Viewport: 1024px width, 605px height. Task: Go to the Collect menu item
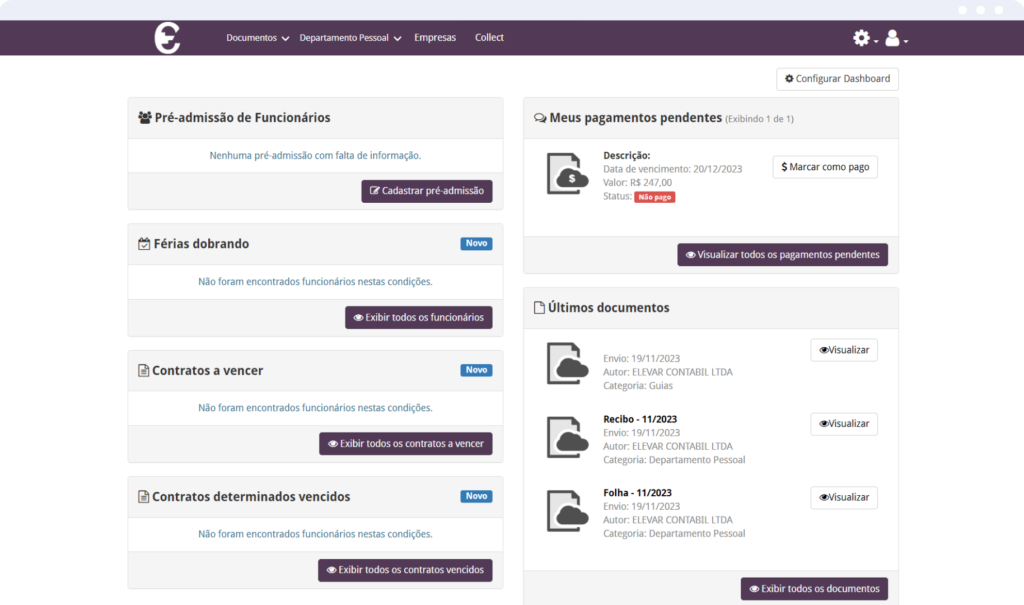489,38
